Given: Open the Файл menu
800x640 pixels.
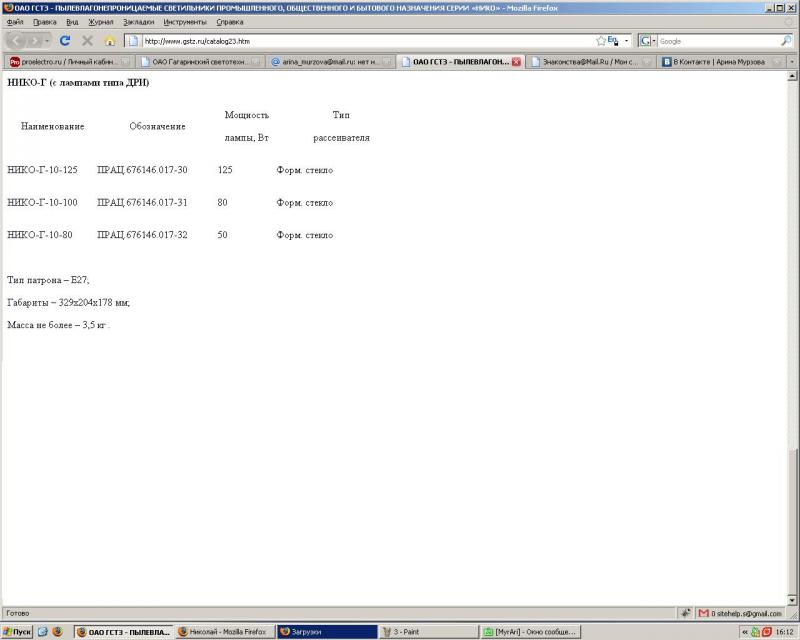Looking at the screenshot, I should 14,21.
